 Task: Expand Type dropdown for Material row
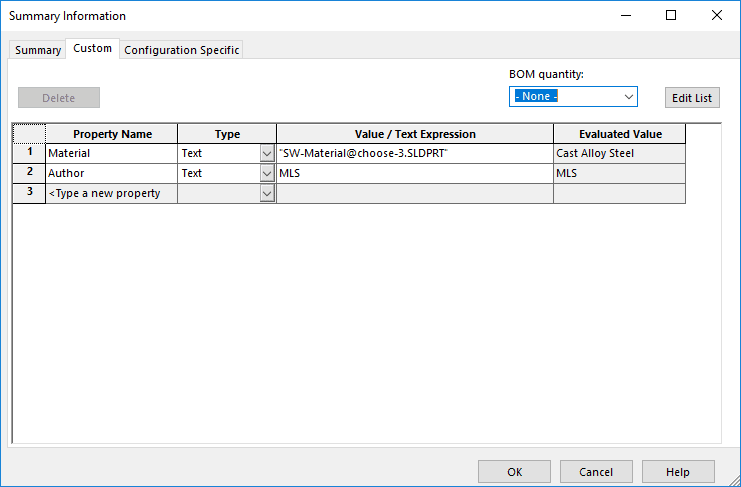(267, 154)
